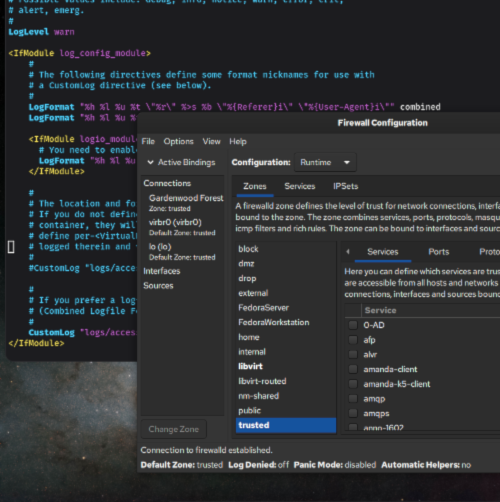Open the File menu

pos(148,141)
